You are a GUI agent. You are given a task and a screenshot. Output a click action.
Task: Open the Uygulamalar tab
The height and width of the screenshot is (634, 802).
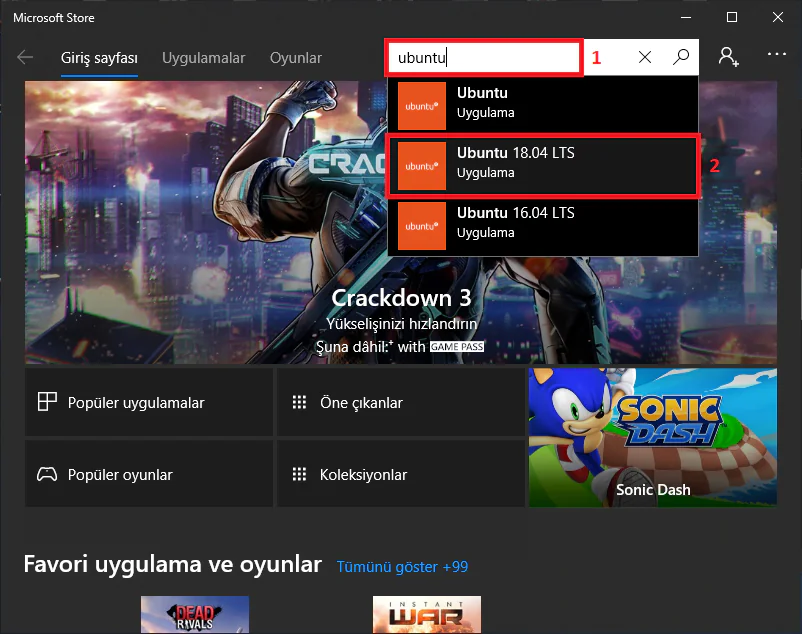204,58
